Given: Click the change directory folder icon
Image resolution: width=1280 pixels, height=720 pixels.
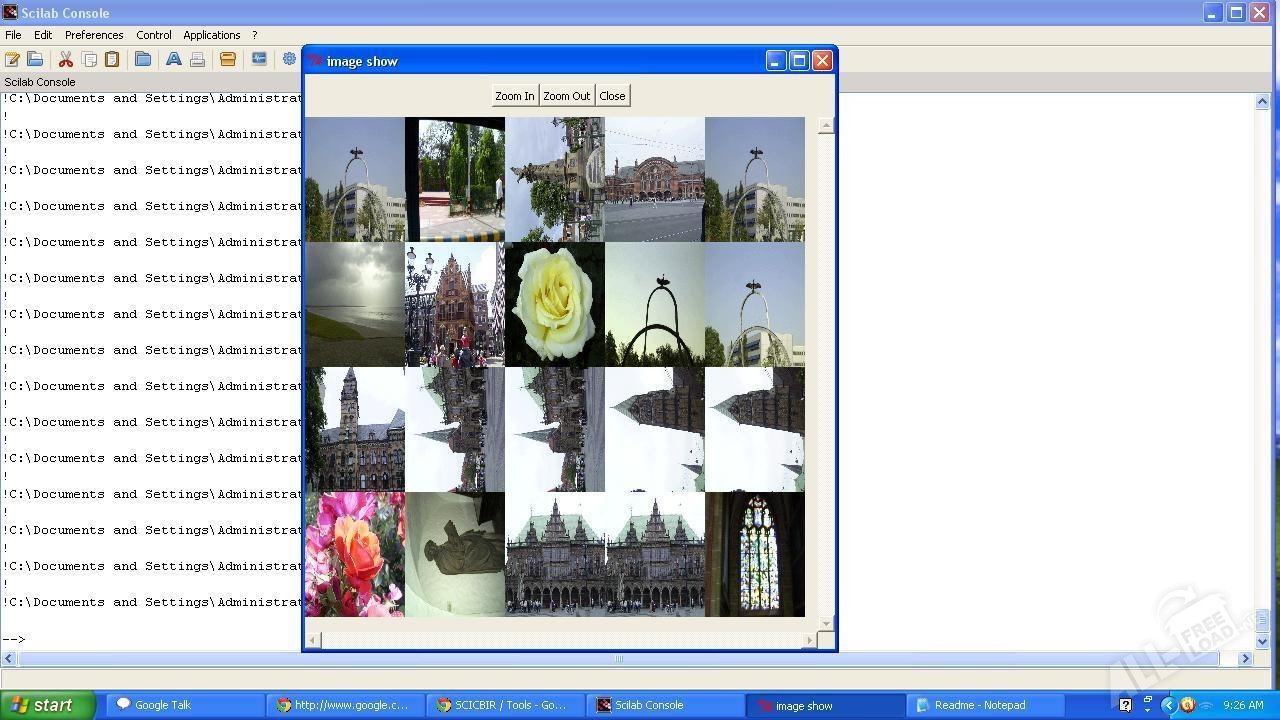Looking at the screenshot, I should click(143, 60).
